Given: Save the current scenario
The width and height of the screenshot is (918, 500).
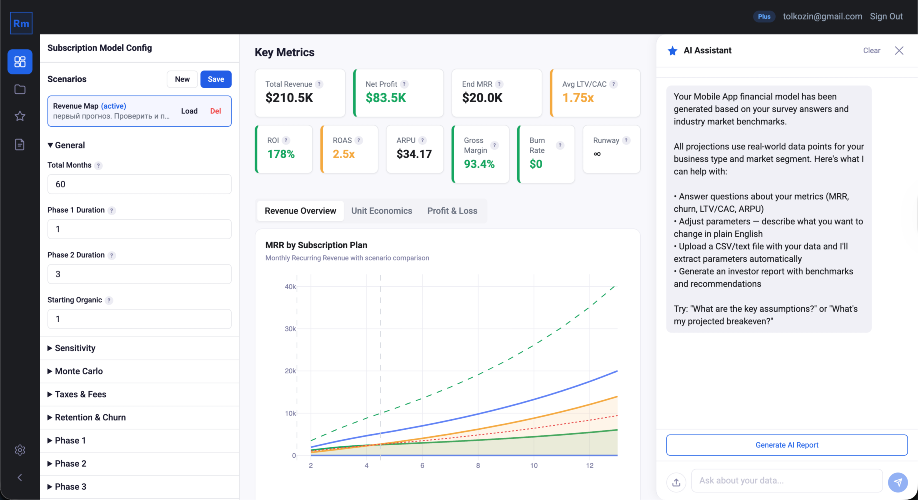Looking at the screenshot, I should pos(215,79).
